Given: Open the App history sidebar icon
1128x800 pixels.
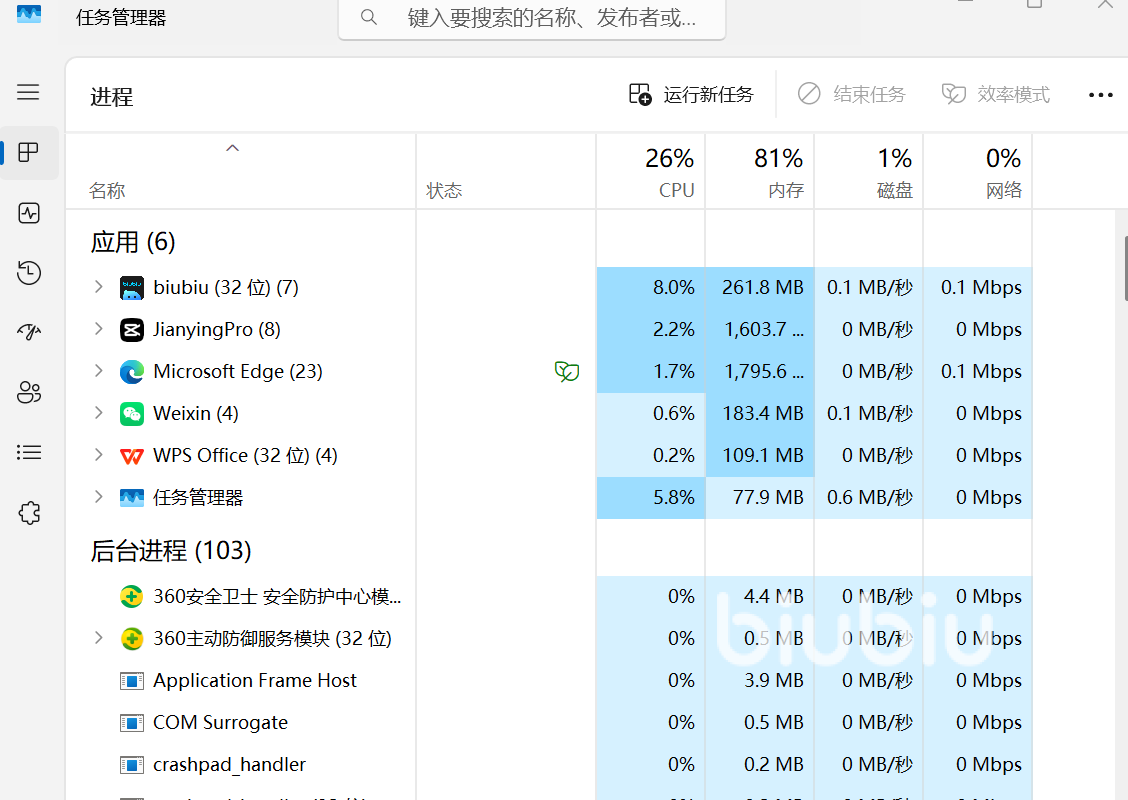Looking at the screenshot, I should pos(29,273).
